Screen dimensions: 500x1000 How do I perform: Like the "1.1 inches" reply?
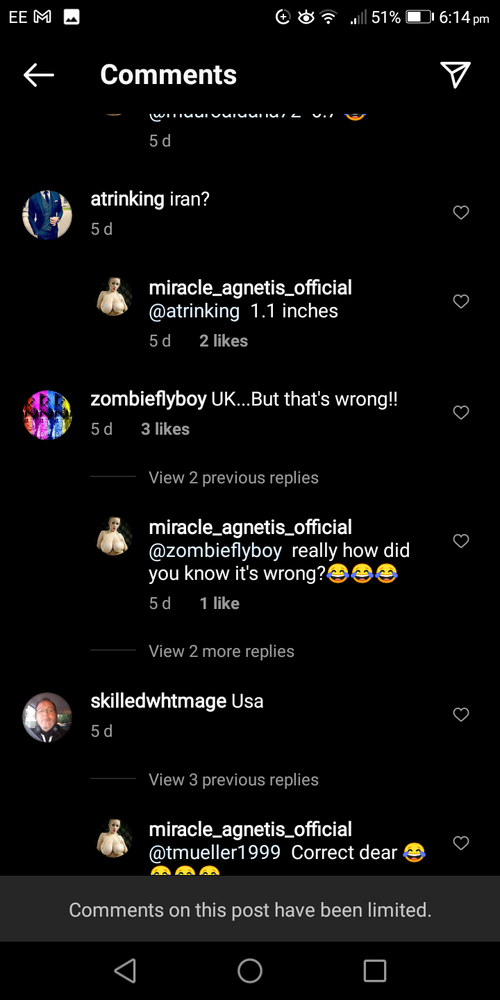pos(461,301)
